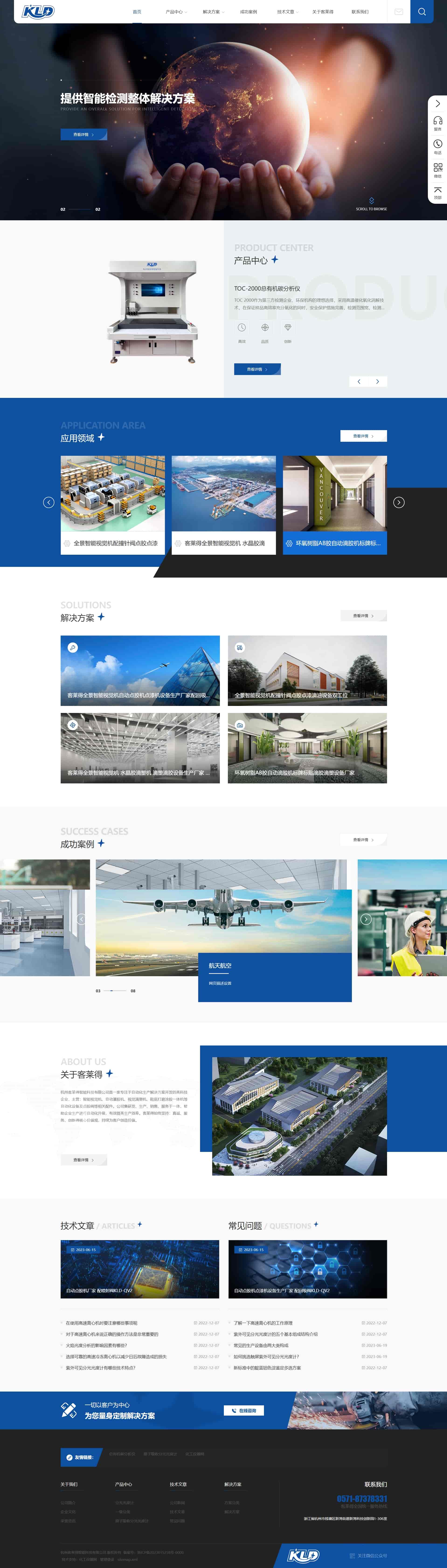Click 查看详情 button under TOC-2000 product
The image size is (447, 1568).
point(257,369)
